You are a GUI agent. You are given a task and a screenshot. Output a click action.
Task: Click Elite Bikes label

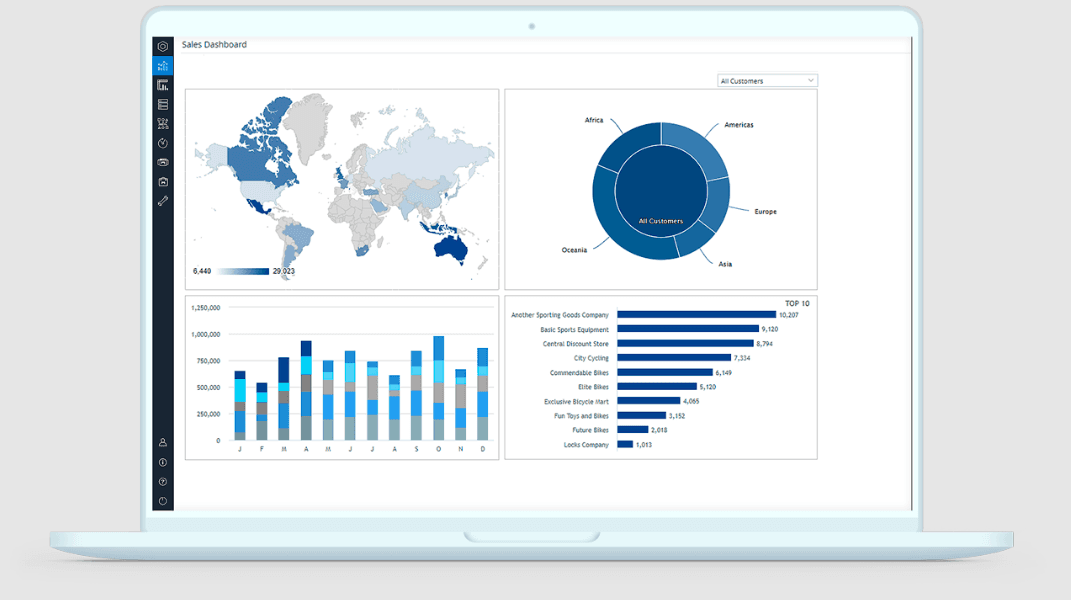(x=594, y=387)
